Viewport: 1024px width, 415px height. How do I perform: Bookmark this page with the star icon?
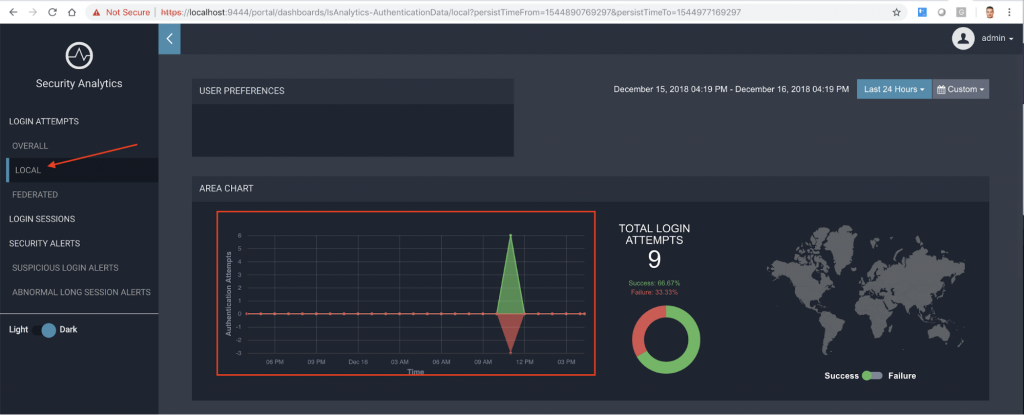(896, 12)
